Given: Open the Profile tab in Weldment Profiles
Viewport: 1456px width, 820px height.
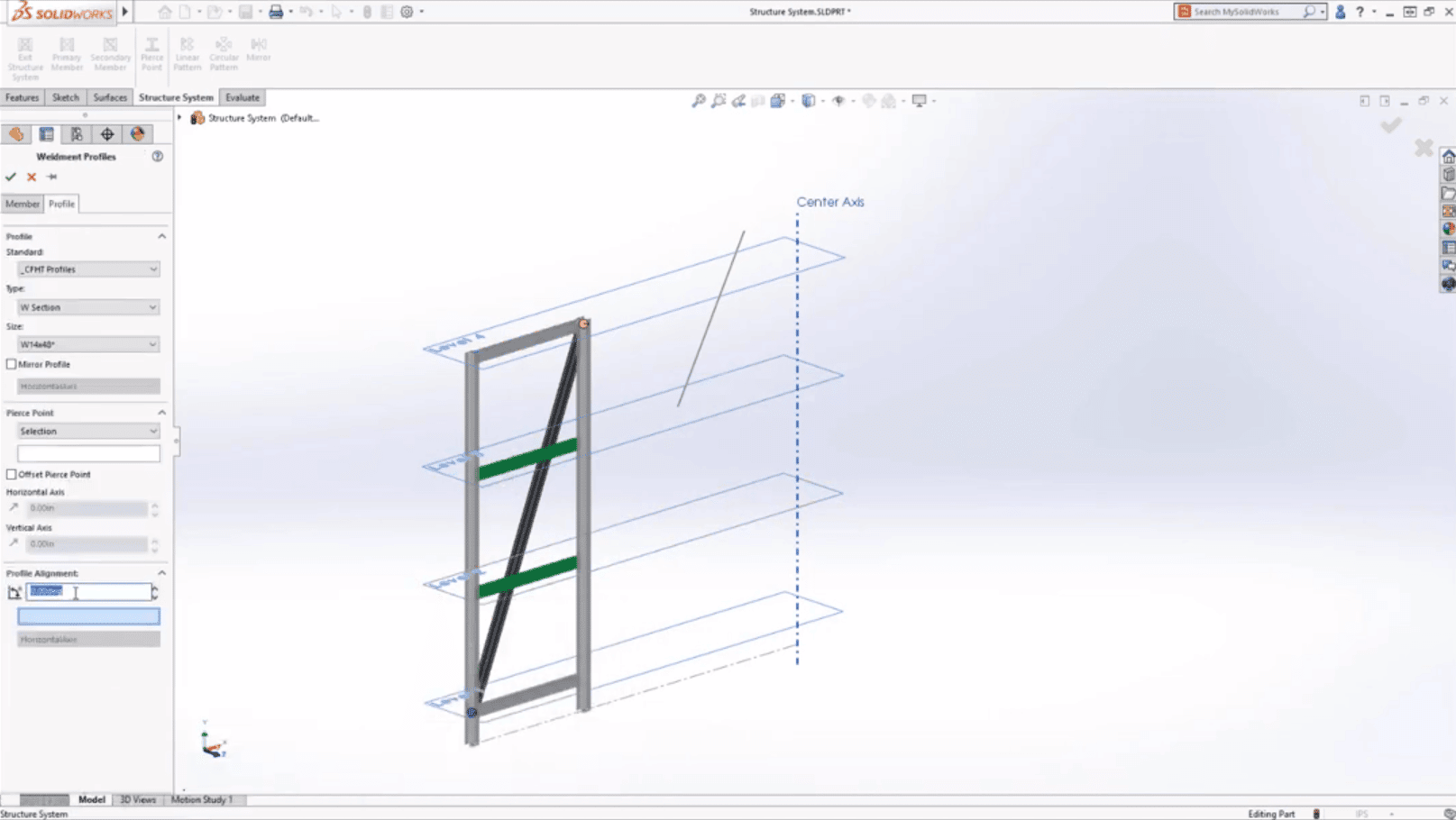Looking at the screenshot, I should click(62, 204).
